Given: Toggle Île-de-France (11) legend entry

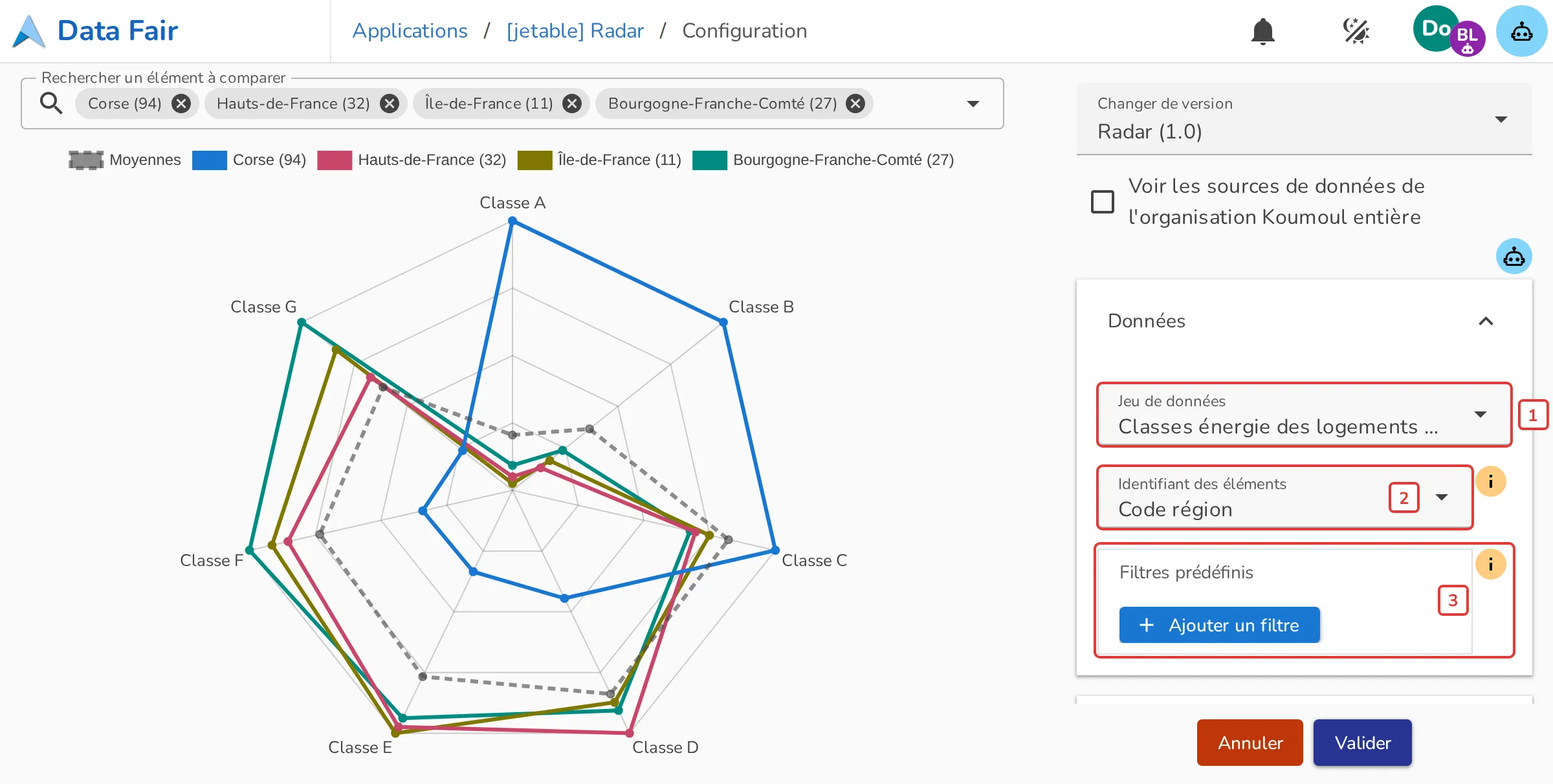Looking at the screenshot, I should click(599, 160).
